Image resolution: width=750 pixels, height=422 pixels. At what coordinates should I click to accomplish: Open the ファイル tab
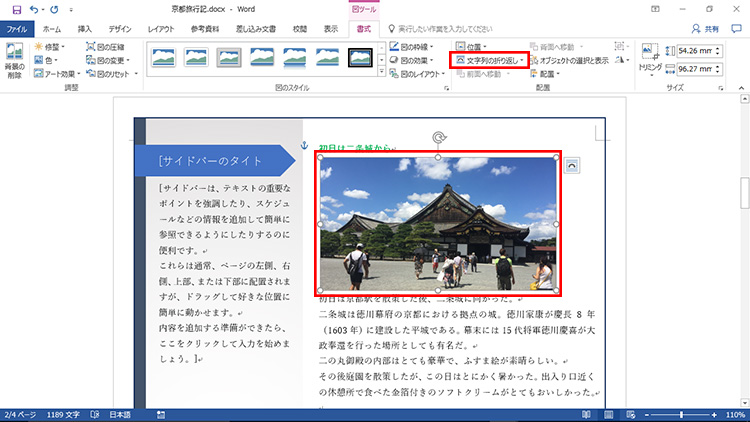[x=18, y=29]
